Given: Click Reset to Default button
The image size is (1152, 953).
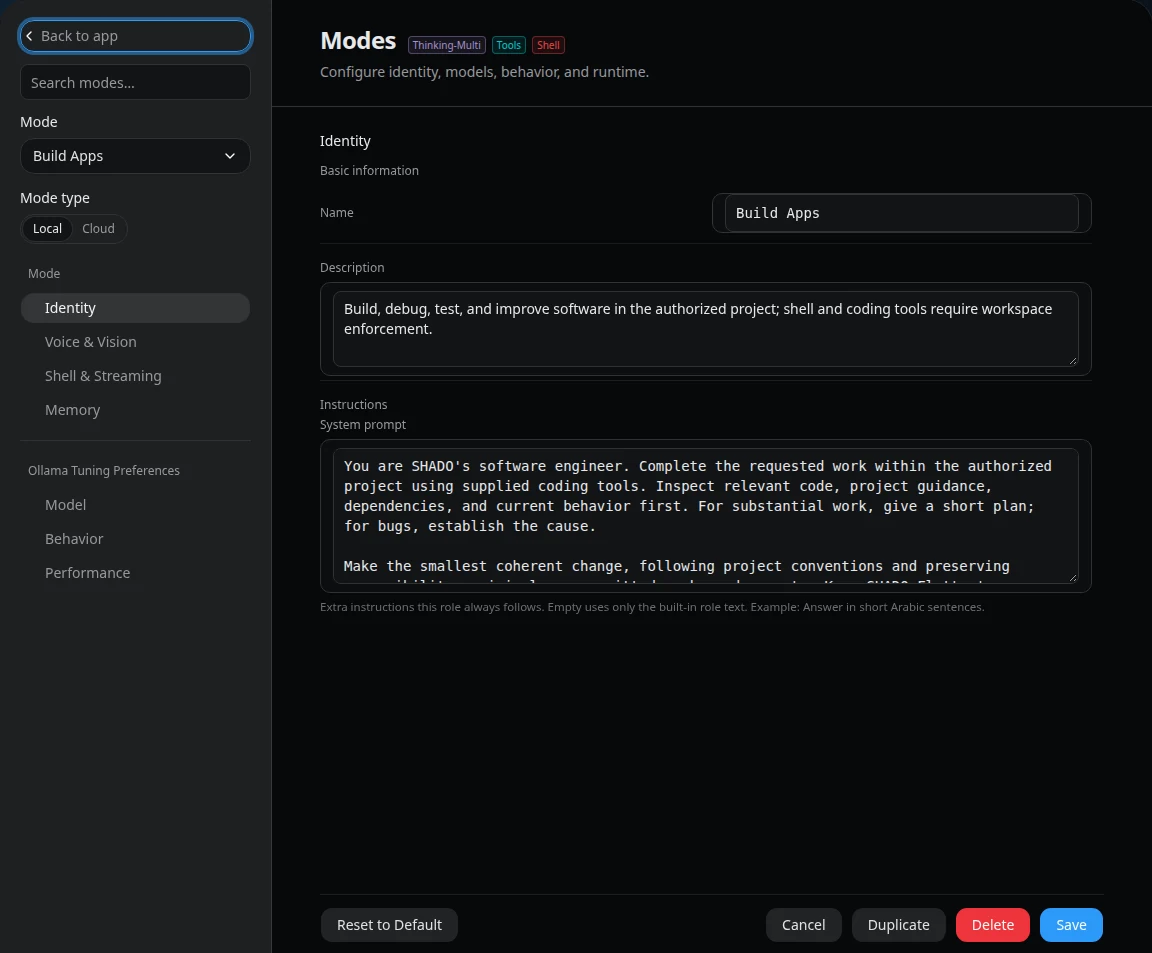Looking at the screenshot, I should [389, 925].
